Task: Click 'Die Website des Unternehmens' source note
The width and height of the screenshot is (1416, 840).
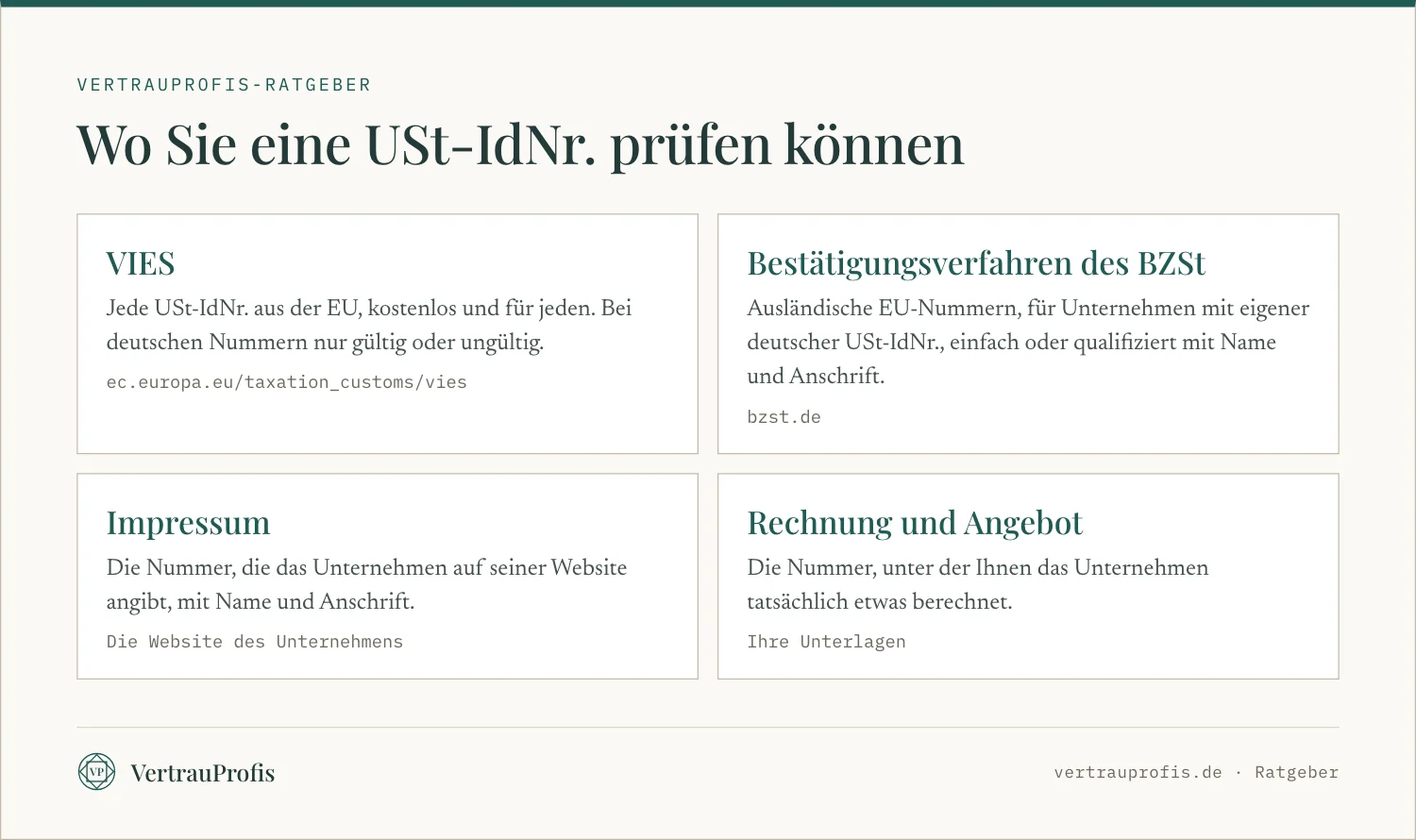Action: point(255,642)
